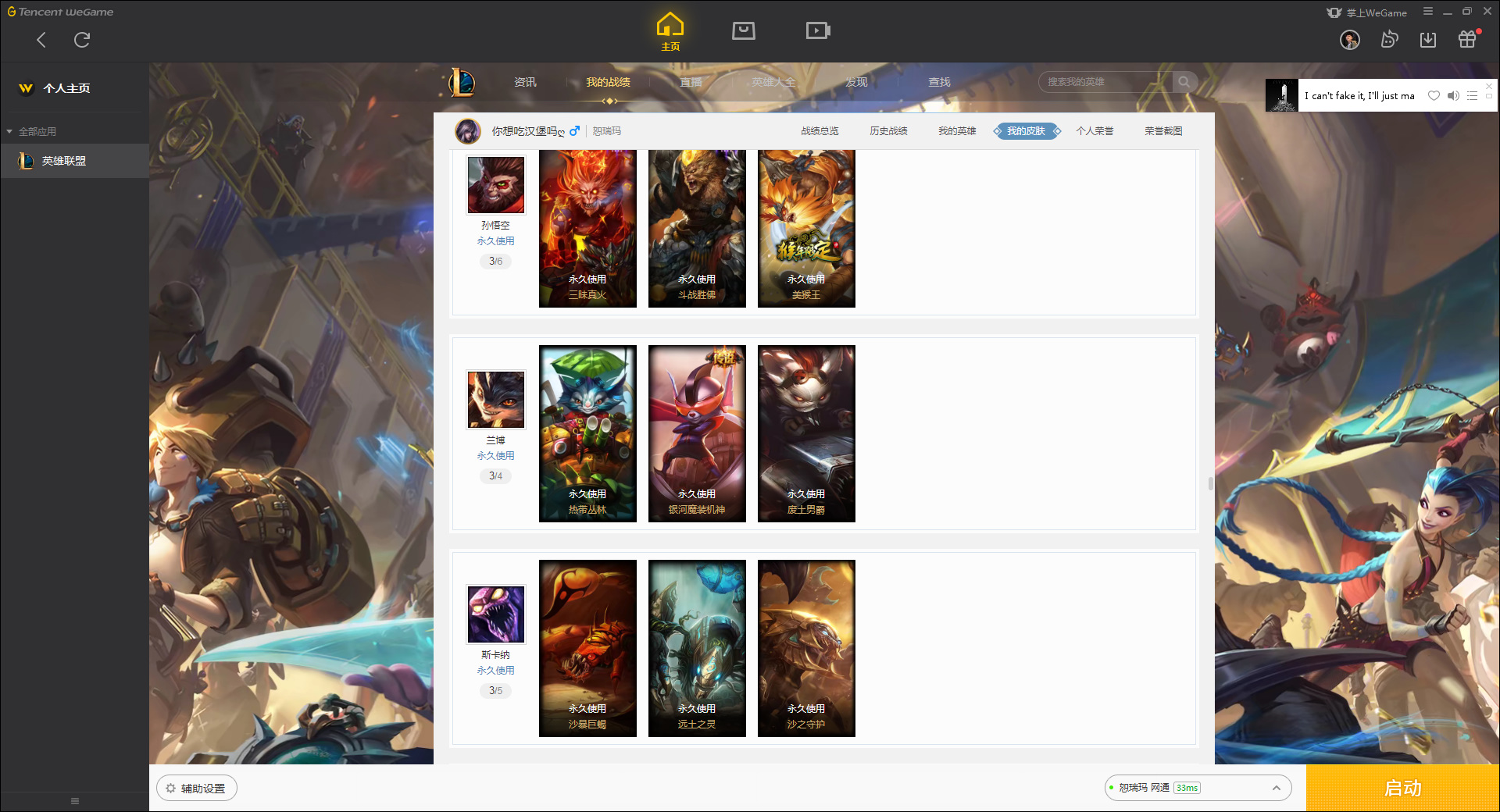Open the 直播 tab
Screen dimensions: 1500x812
click(x=691, y=82)
